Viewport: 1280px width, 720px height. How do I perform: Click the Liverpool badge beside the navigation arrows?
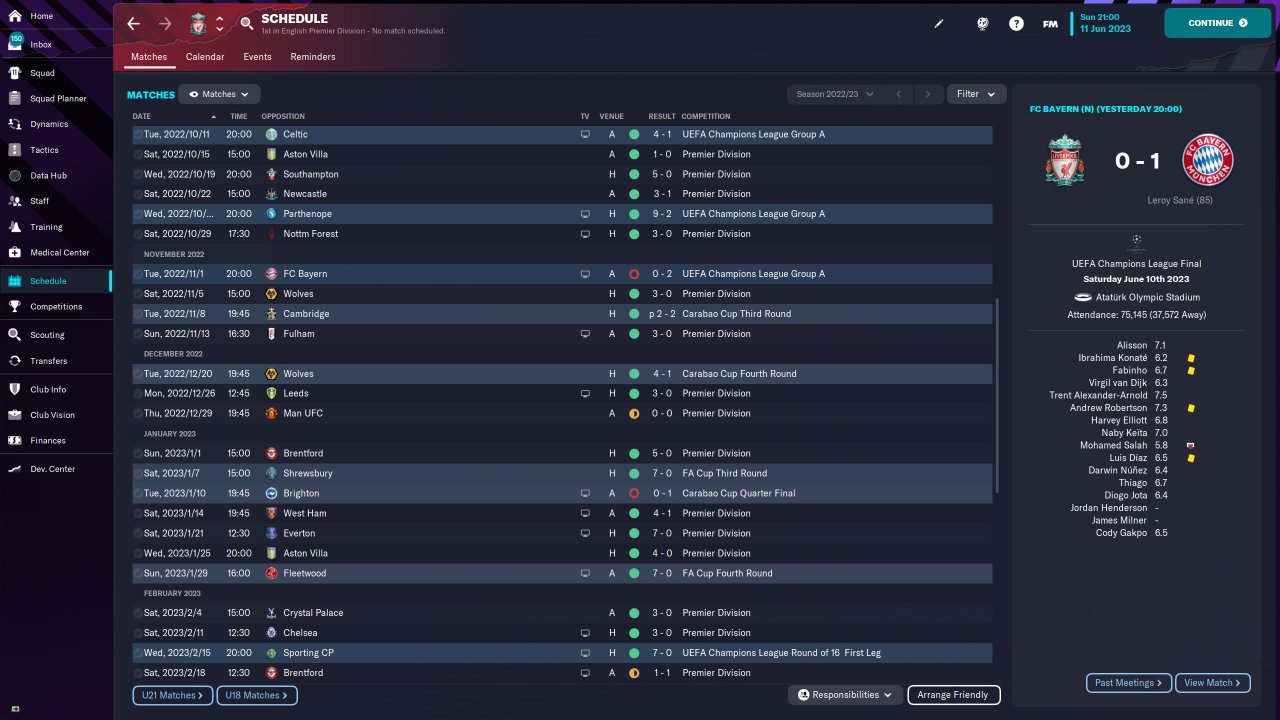(x=198, y=23)
